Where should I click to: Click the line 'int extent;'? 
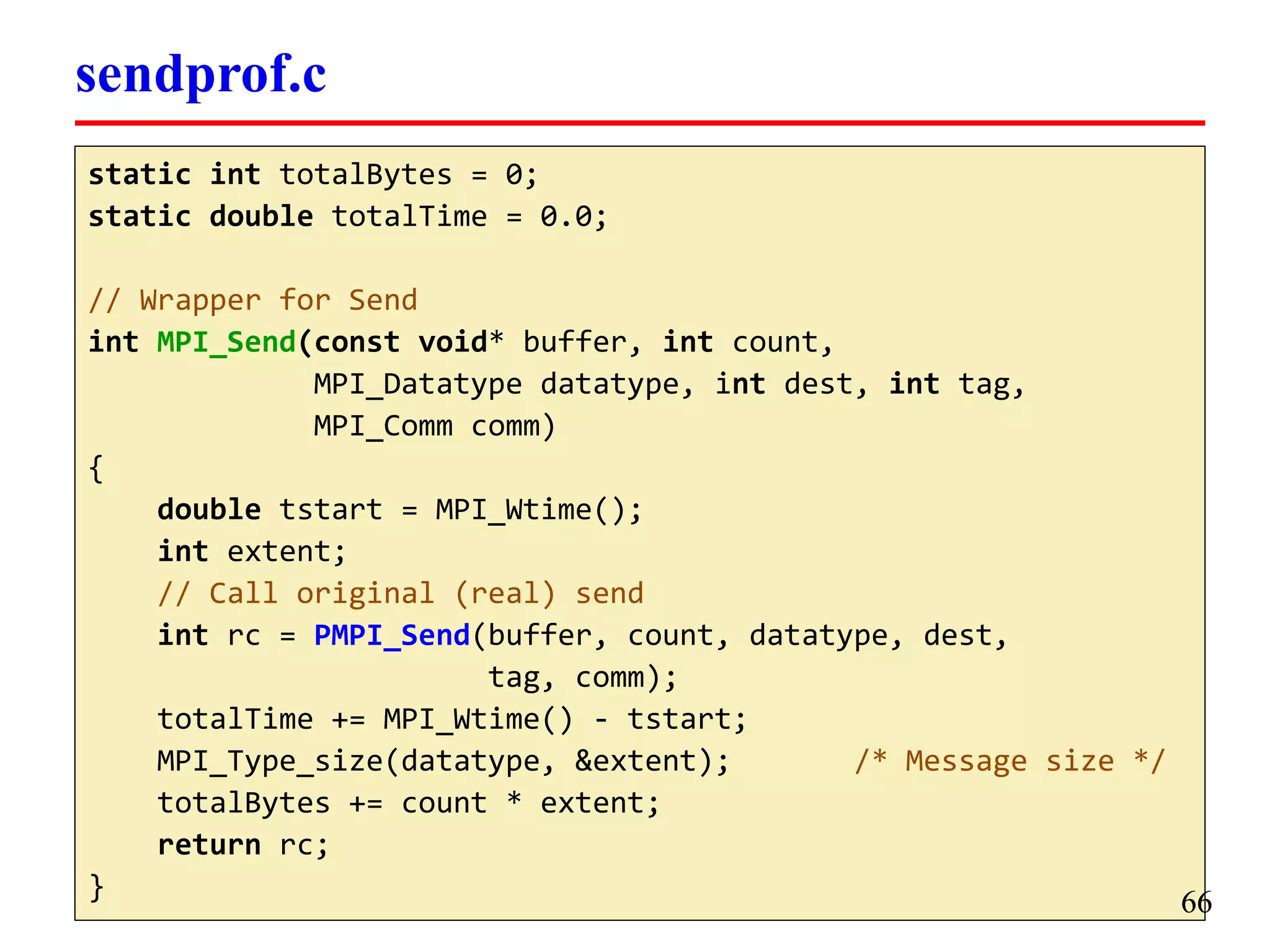[252, 552]
